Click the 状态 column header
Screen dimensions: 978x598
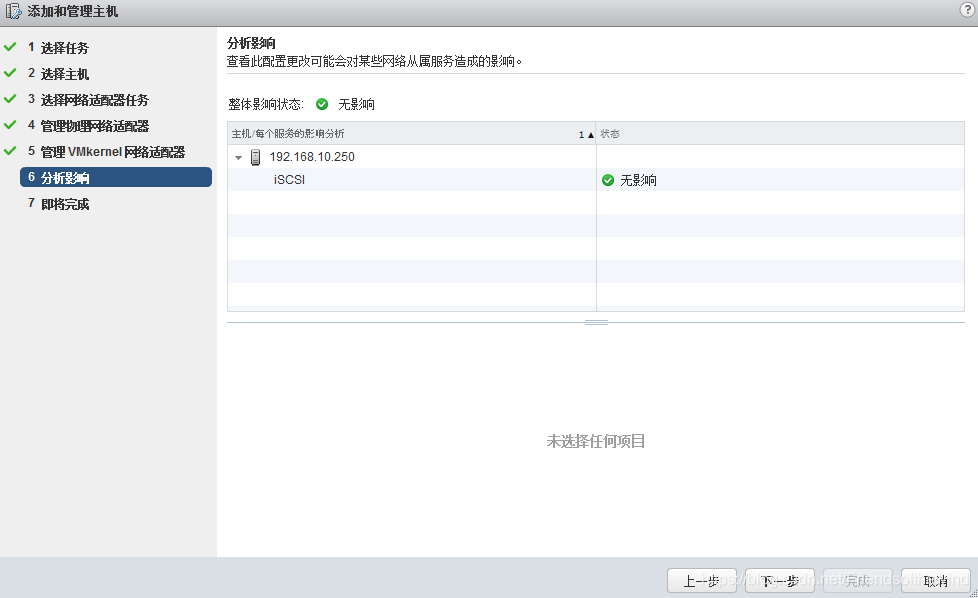[x=780, y=133]
